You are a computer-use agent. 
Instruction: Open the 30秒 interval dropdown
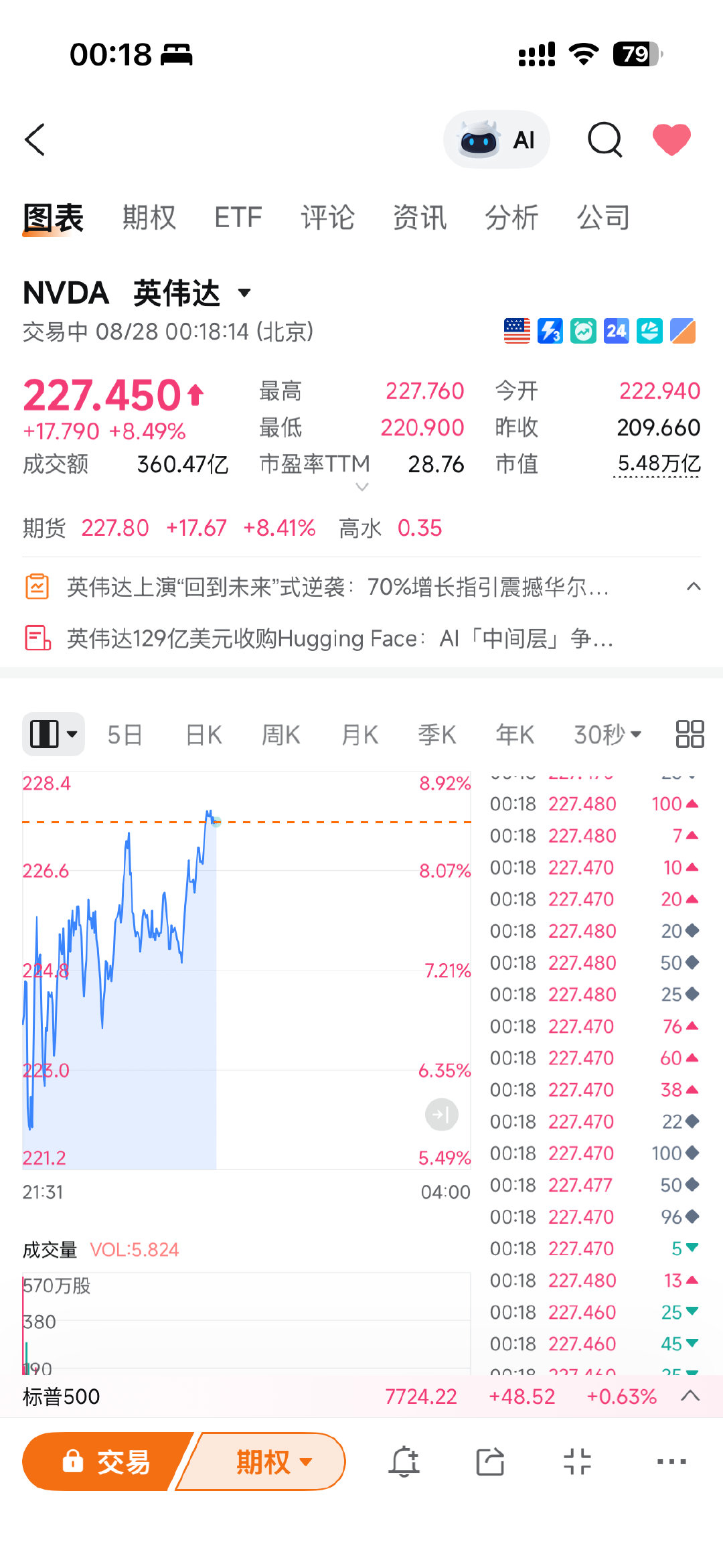click(x=608, y=734)
